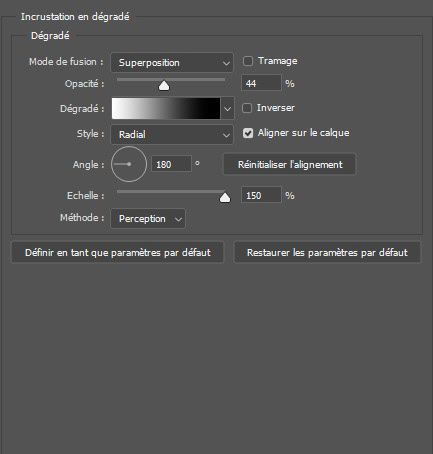Open the Style dropdown showing Radial
The image size is (433, 454).
coord(172,134)
